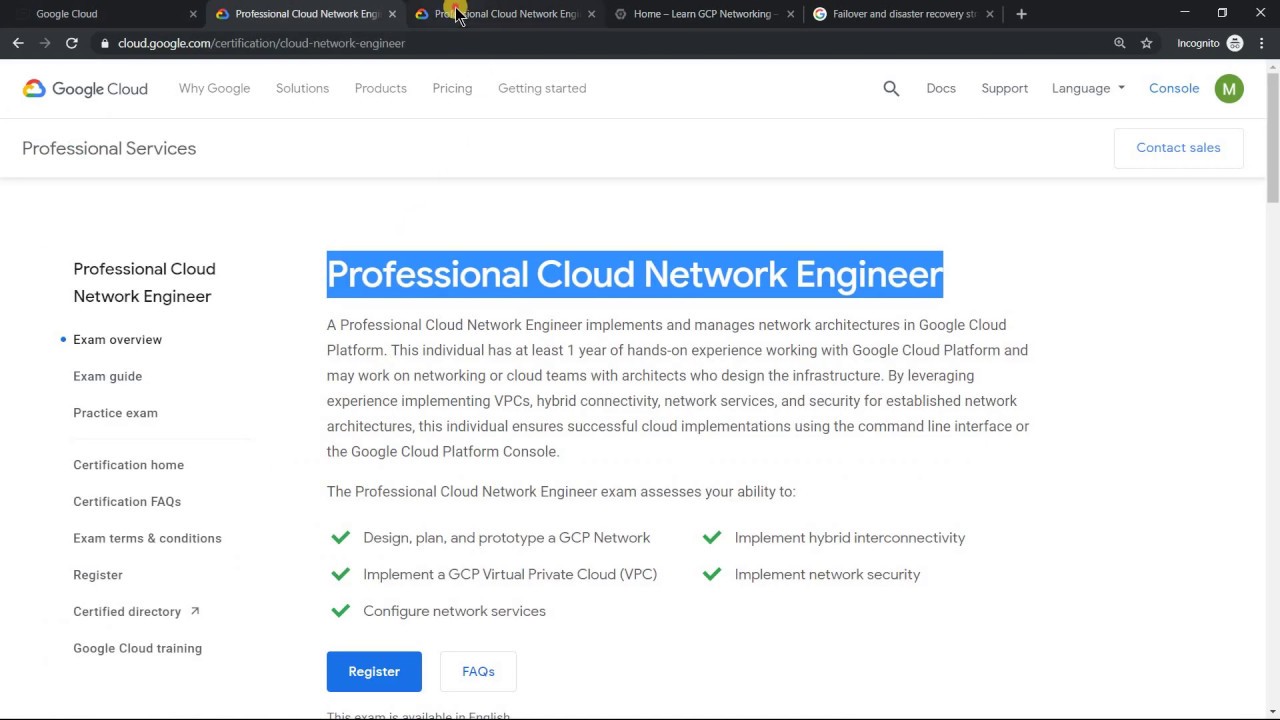Click the Google Cloud logo

pos(85,88)
